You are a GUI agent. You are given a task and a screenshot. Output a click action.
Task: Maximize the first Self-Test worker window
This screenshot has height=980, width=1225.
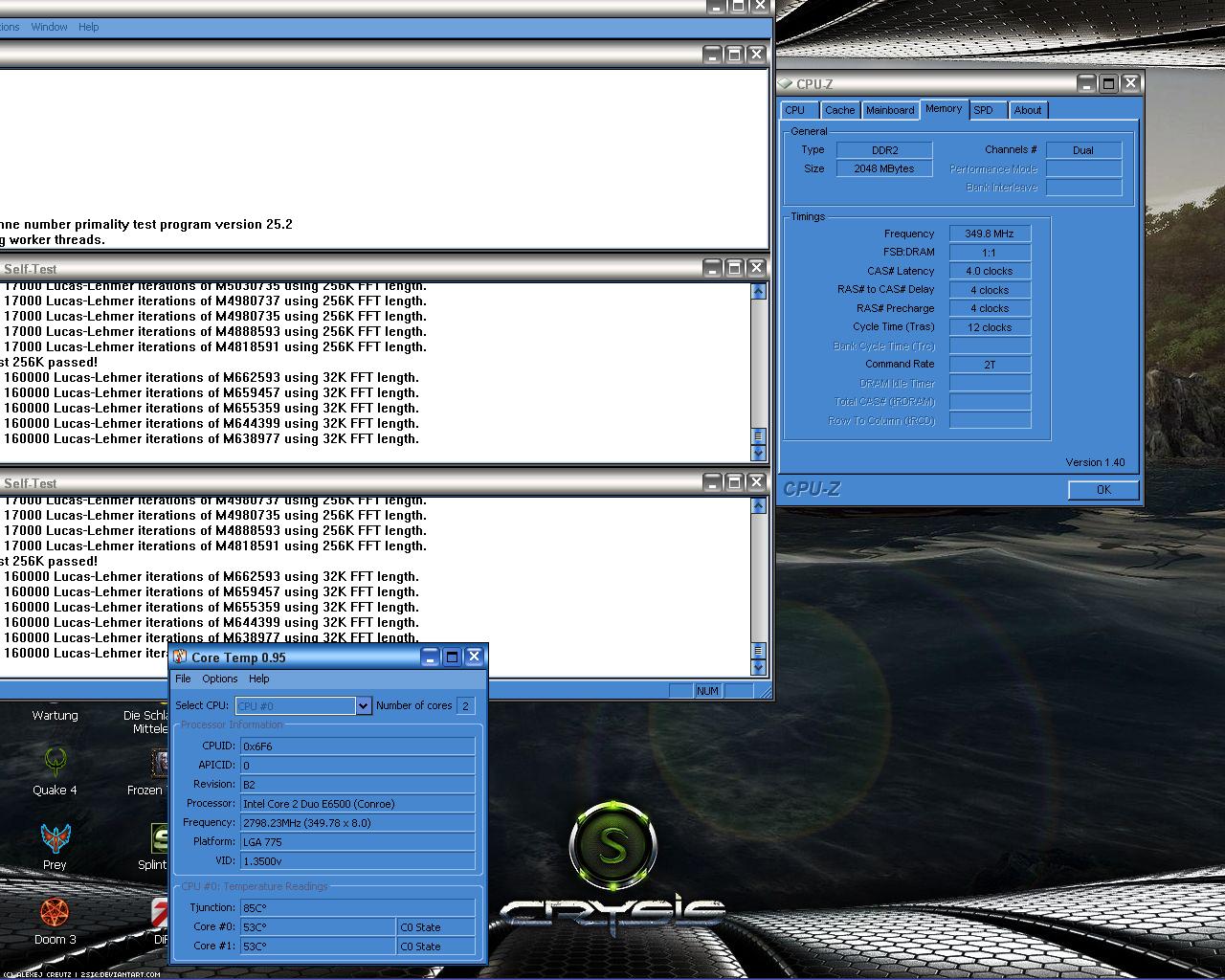coord(734,268)
